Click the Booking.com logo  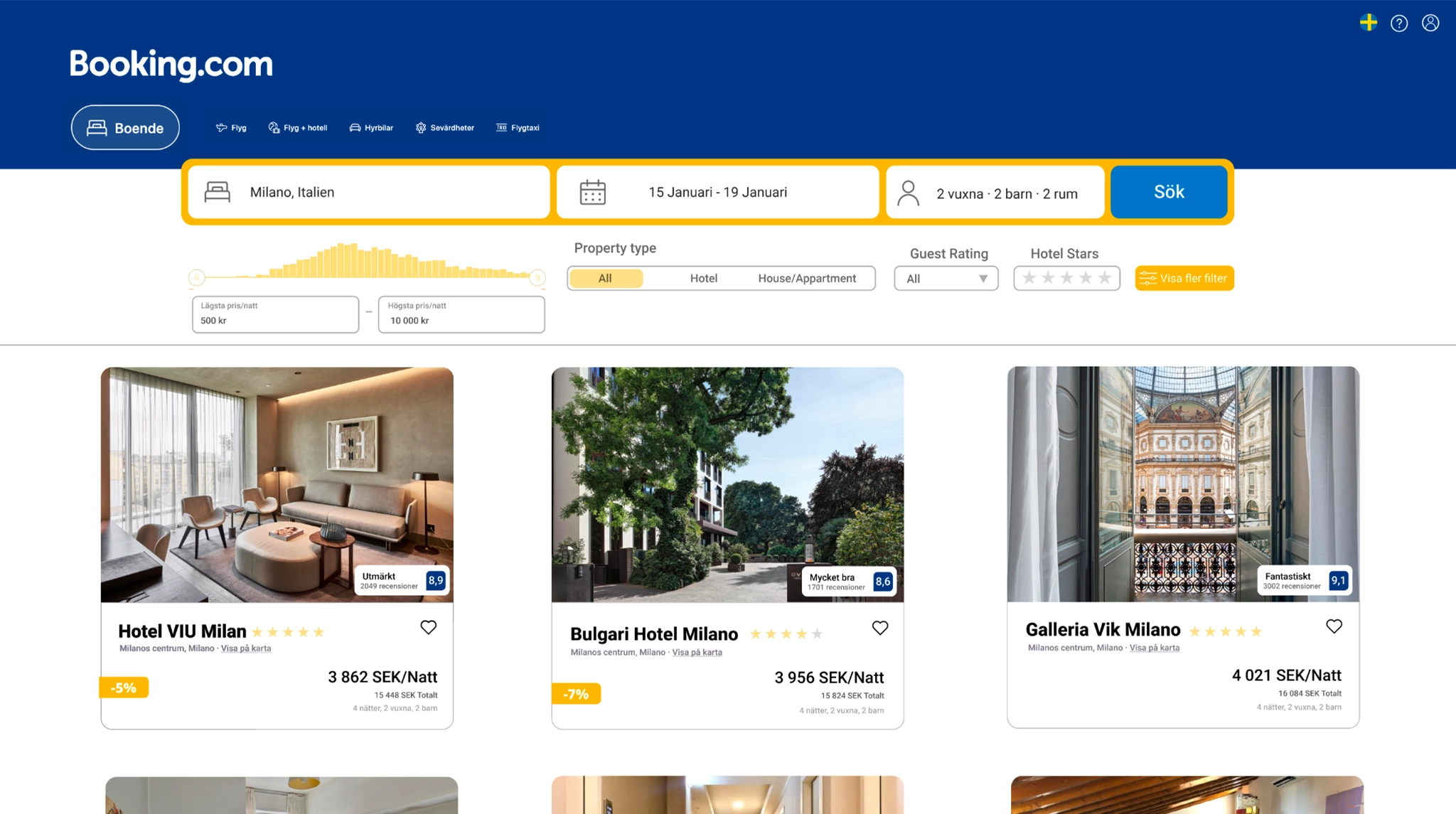[x=171, y=65]
